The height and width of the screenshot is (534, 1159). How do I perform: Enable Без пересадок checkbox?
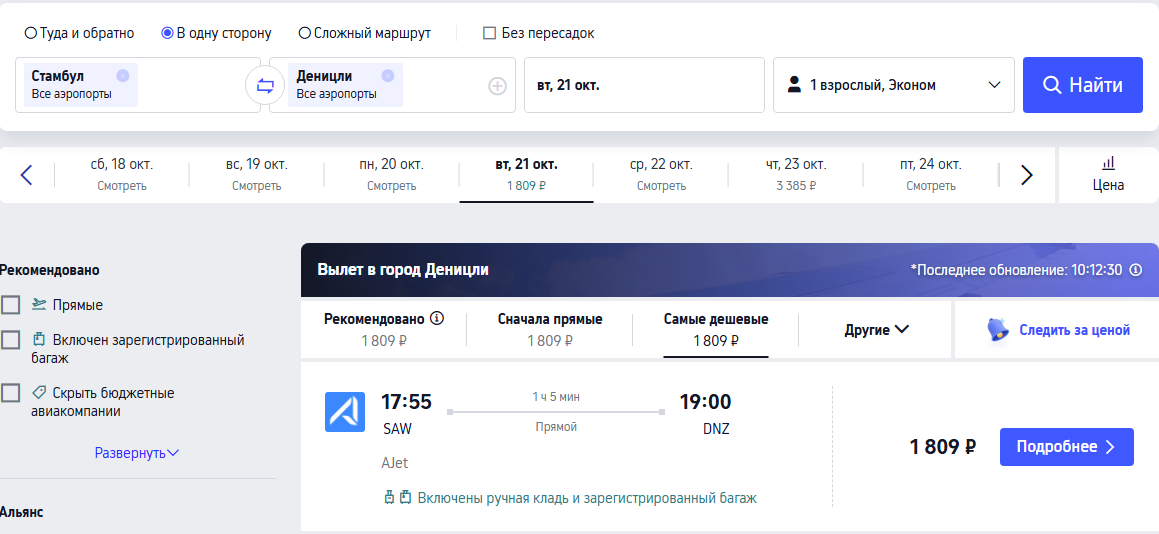538,33
